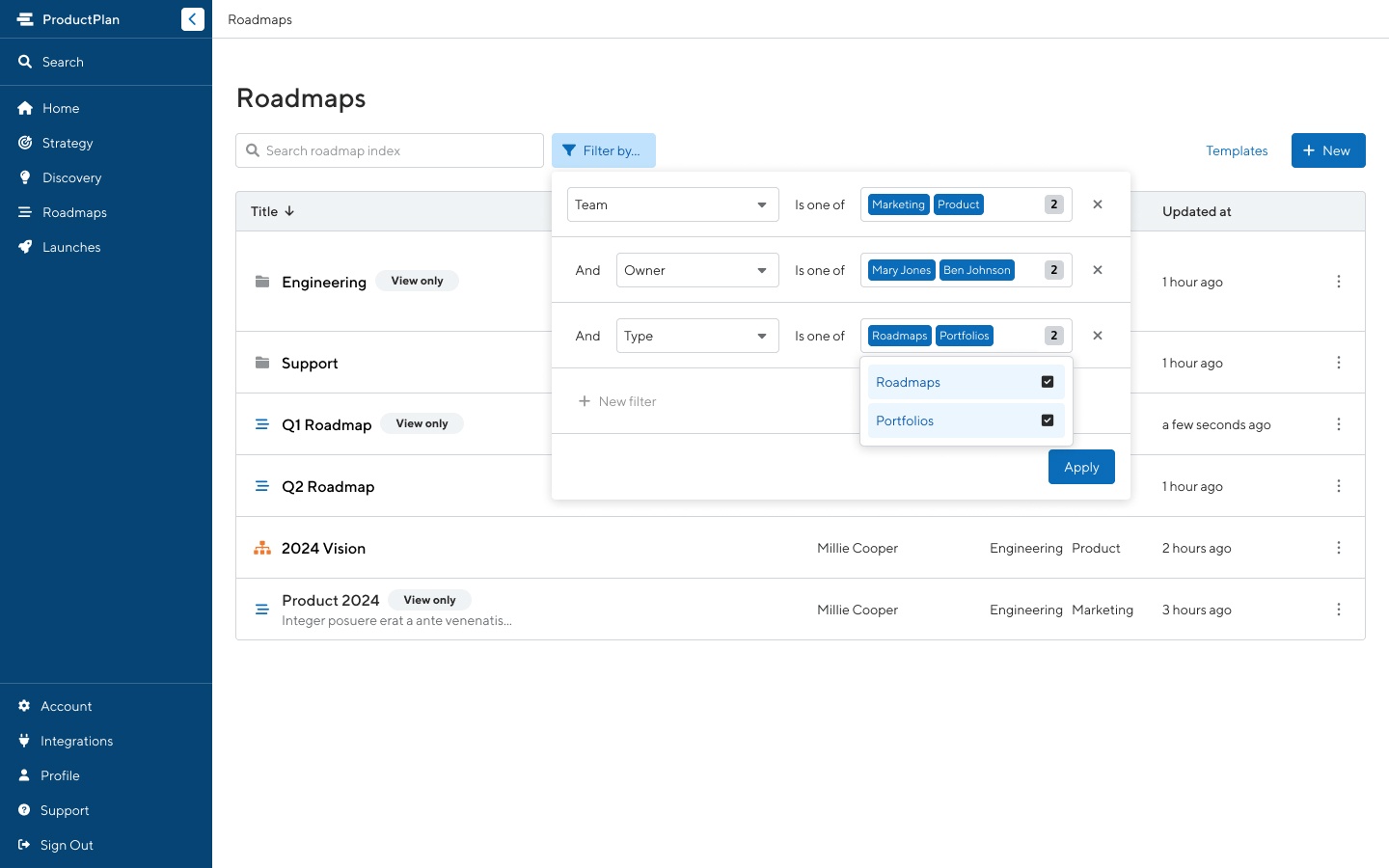Open the Templates link
Screen dimensions: 1389x868
click(1237, 150)
